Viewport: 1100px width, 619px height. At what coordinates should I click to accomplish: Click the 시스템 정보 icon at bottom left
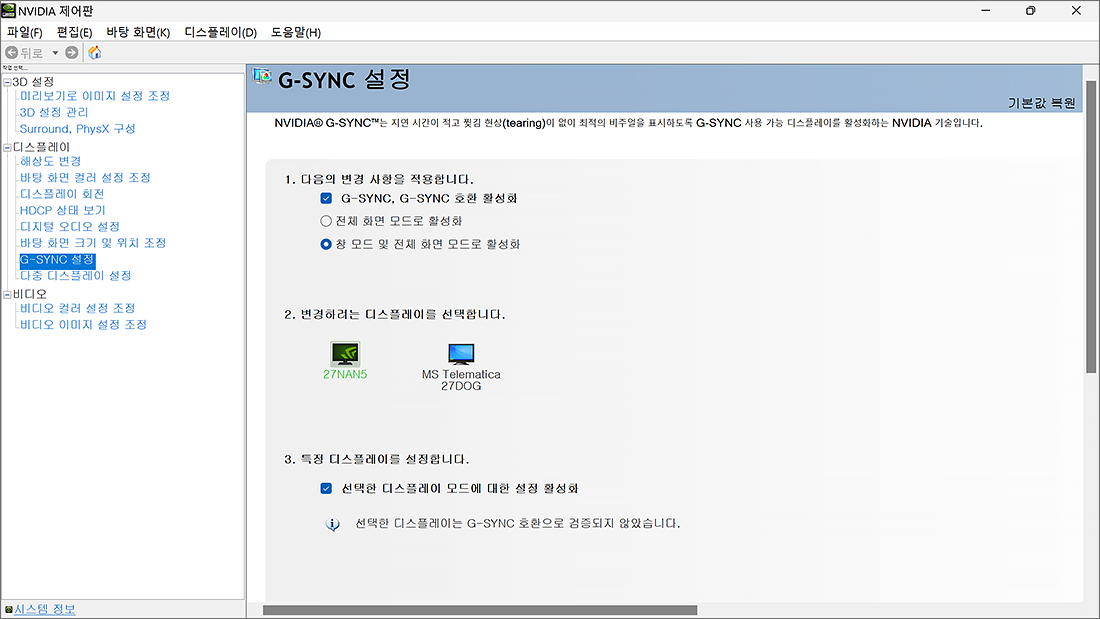pos(9,609)
